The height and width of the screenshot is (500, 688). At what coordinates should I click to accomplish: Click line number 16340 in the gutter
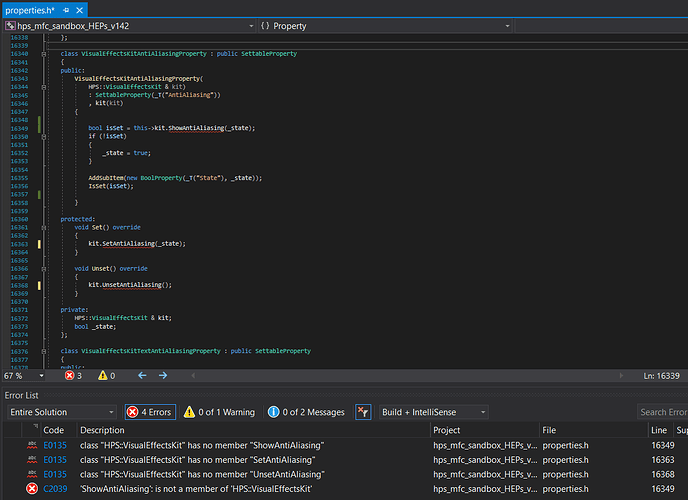(x=19, y=54)
